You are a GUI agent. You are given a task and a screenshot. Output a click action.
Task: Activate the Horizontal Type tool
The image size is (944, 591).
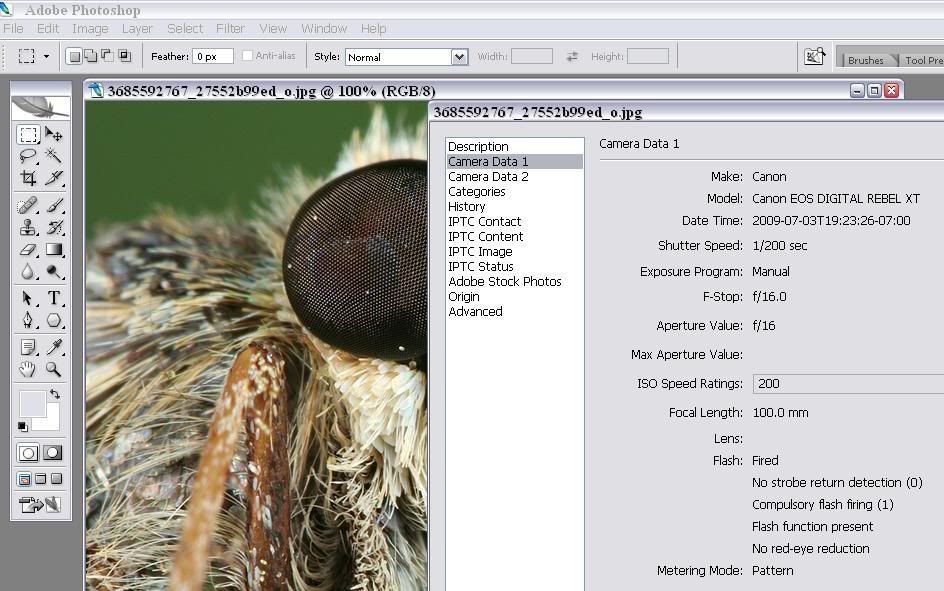(x=54, y=298)
